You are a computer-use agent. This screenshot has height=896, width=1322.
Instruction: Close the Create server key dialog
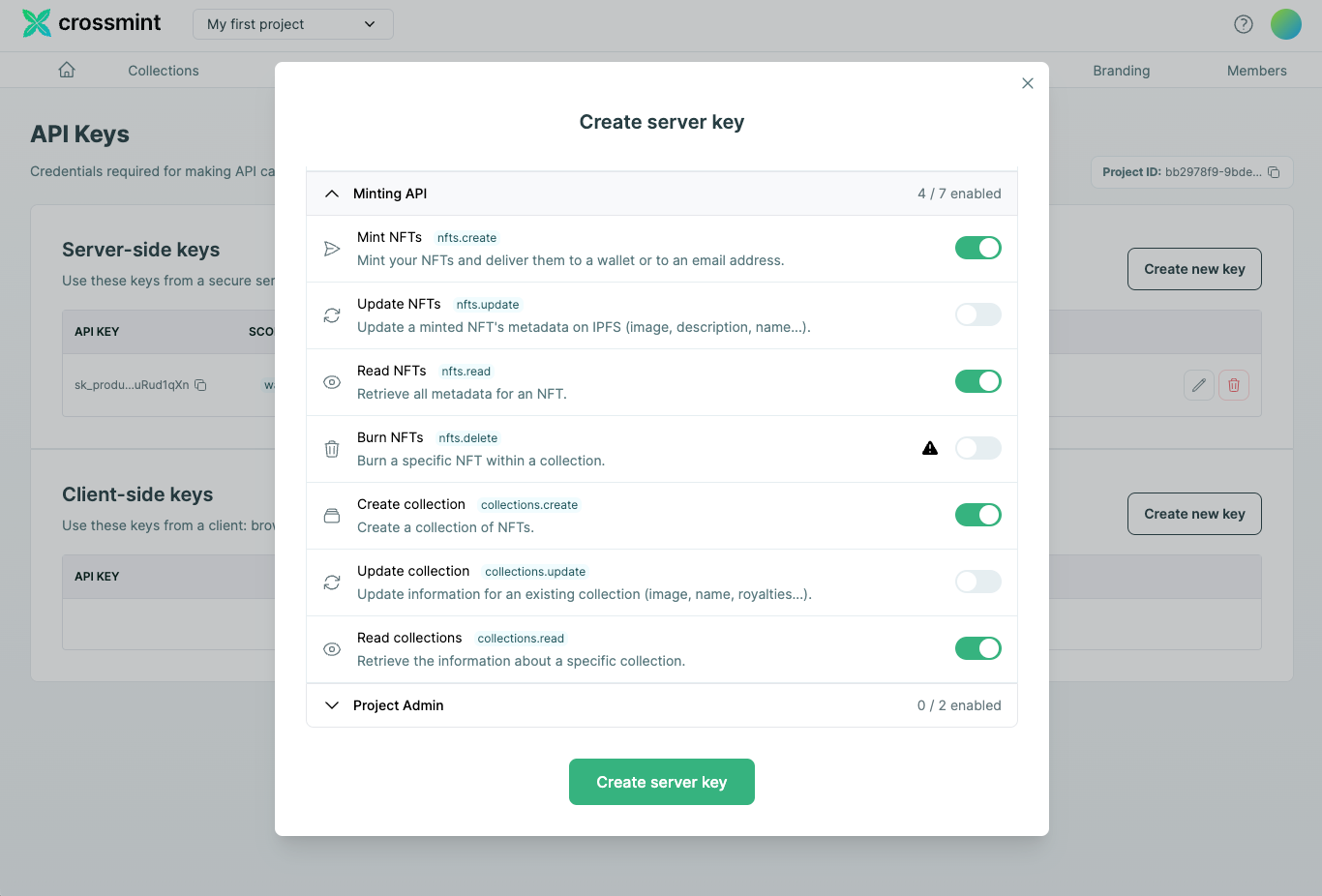pyautogui.click(x=1028, y=83)
